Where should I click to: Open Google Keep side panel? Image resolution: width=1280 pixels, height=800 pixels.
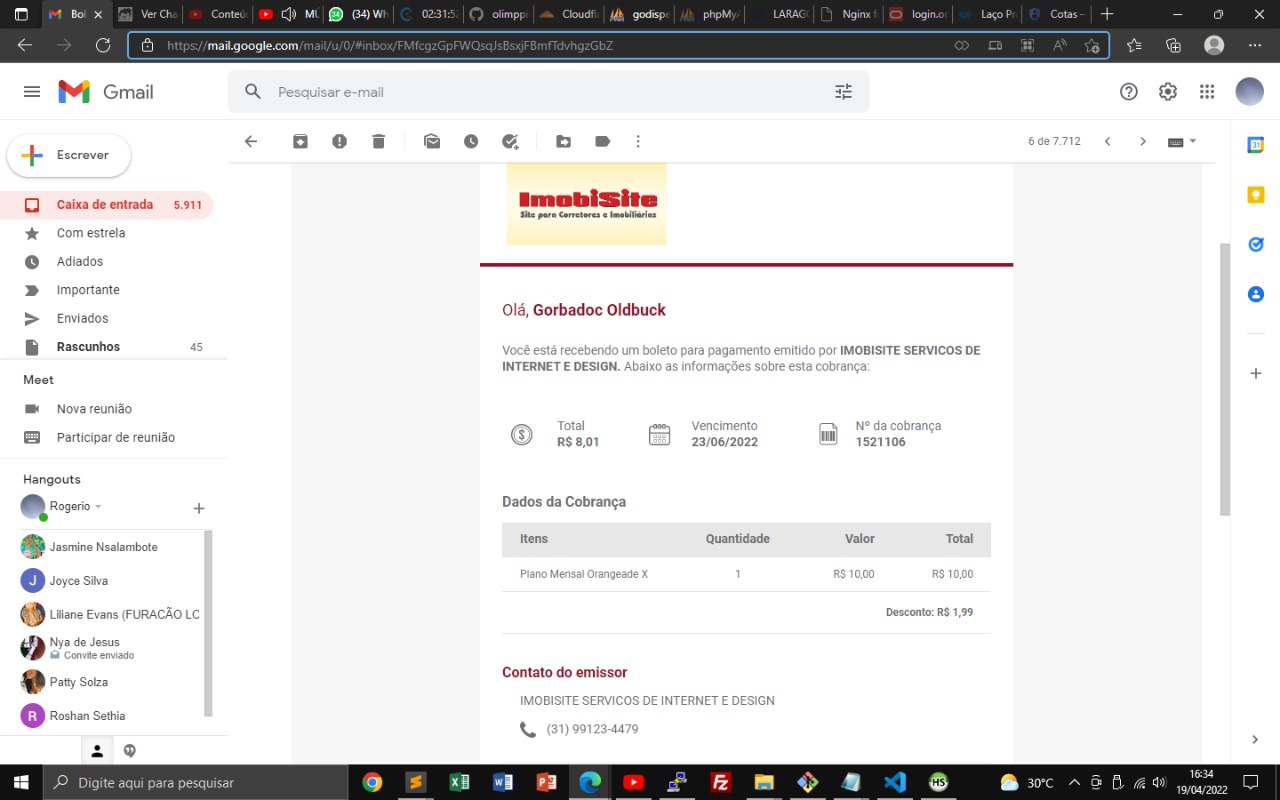1256,194
